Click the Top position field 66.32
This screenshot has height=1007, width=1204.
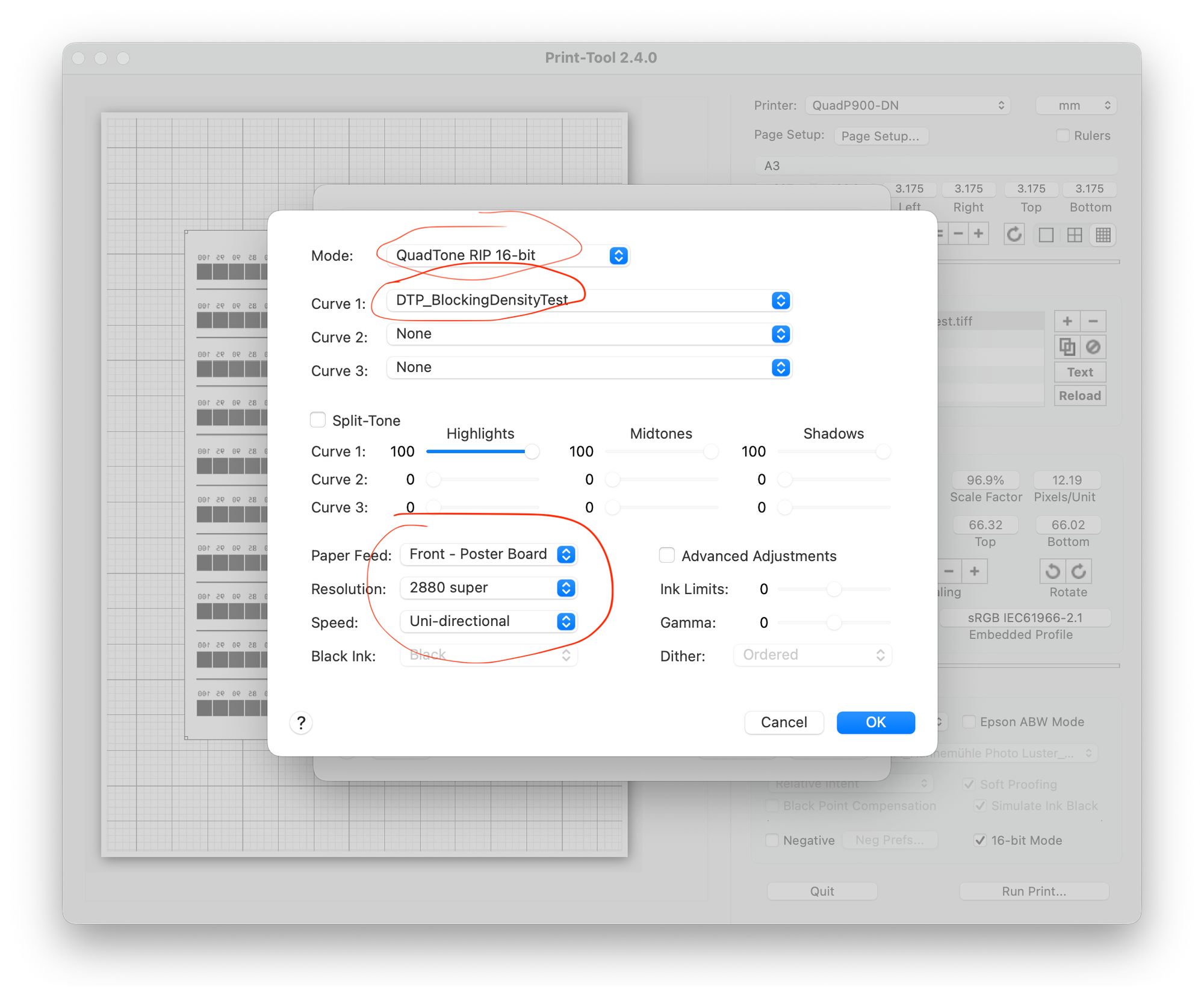click(985, 525)
